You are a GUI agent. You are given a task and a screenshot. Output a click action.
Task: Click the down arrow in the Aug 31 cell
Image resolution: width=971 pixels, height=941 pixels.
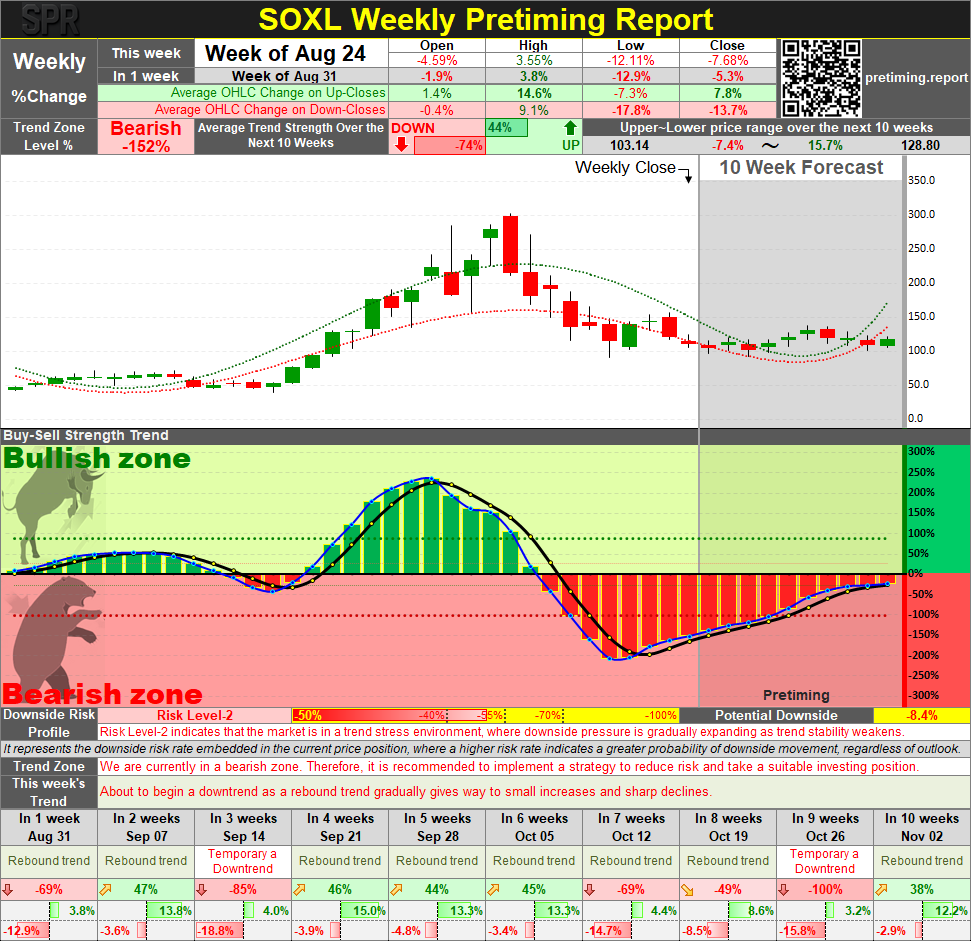pyautogui.click(x=8, y=890)
